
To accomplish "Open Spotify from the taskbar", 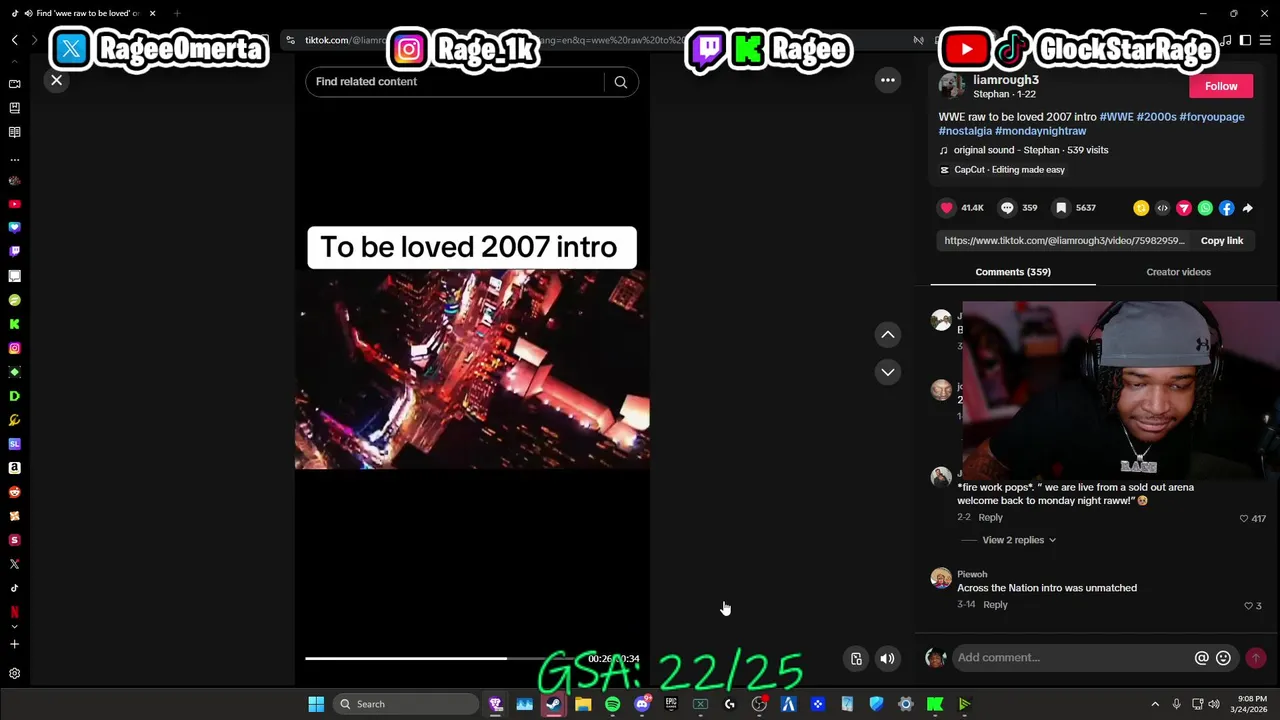I will pos(612,704).
